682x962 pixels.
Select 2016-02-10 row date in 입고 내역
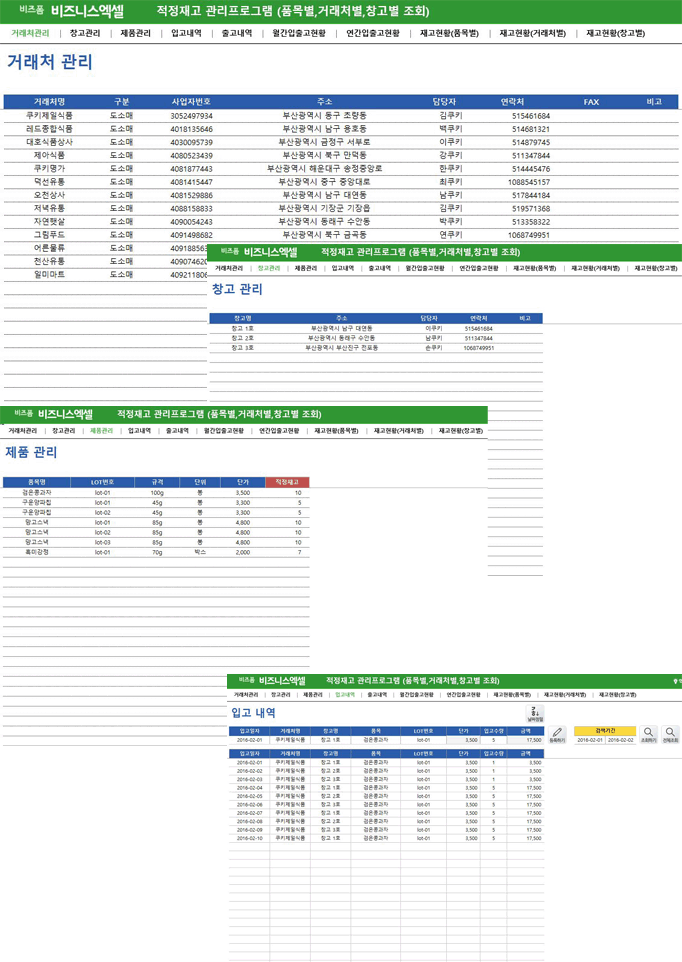250,838
